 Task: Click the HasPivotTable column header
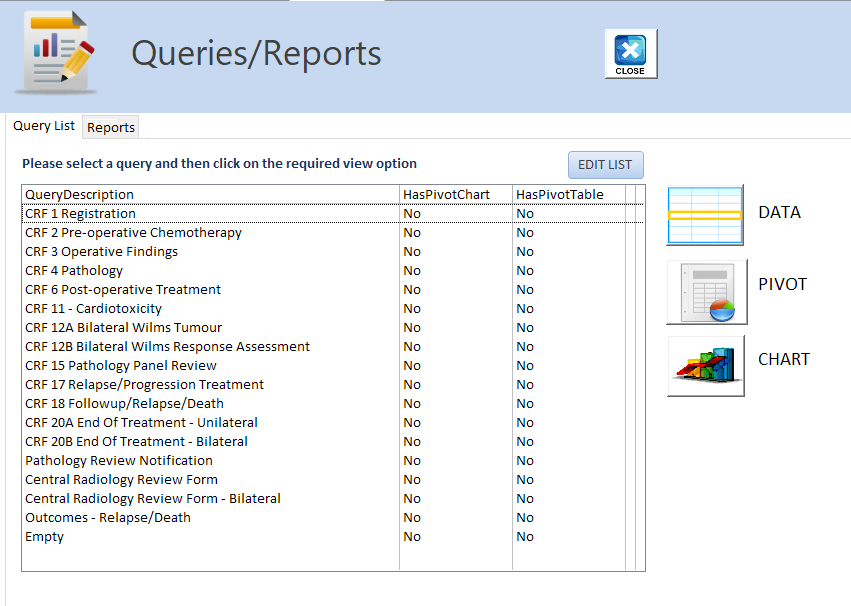tap(560, 195)
